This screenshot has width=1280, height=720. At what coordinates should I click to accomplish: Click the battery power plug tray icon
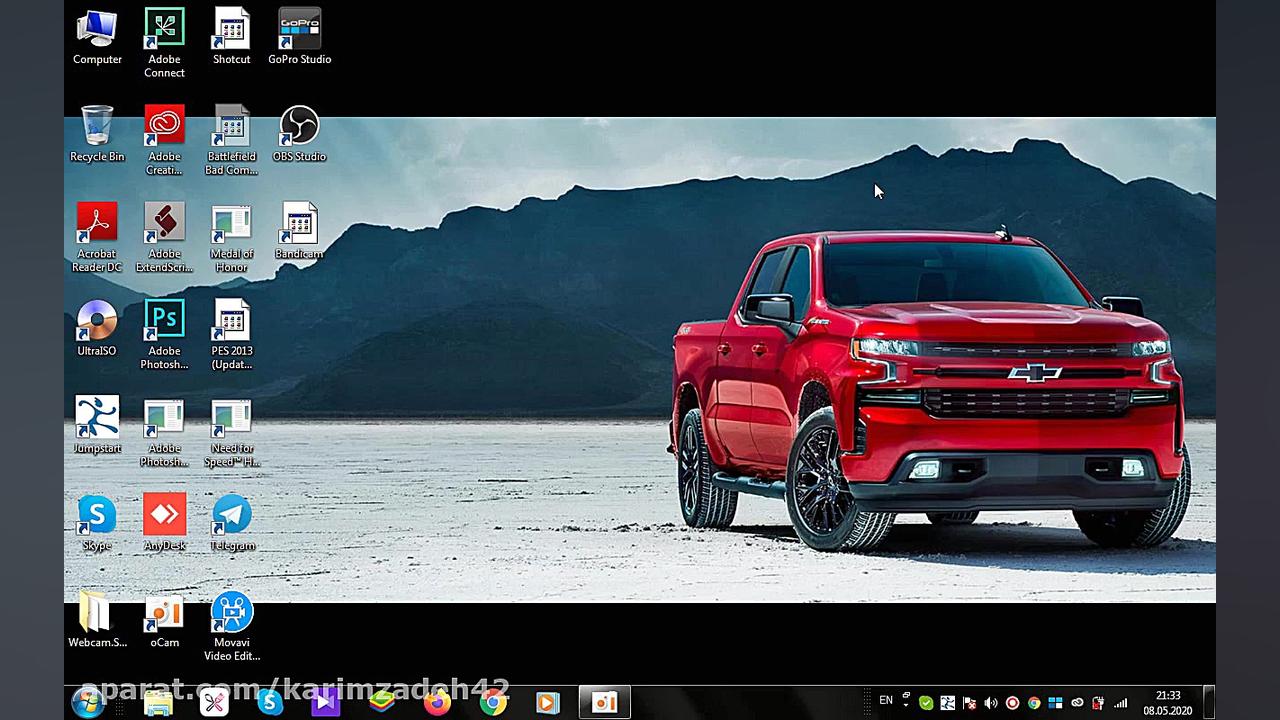pyautogui.click(x=1098, y=703)
